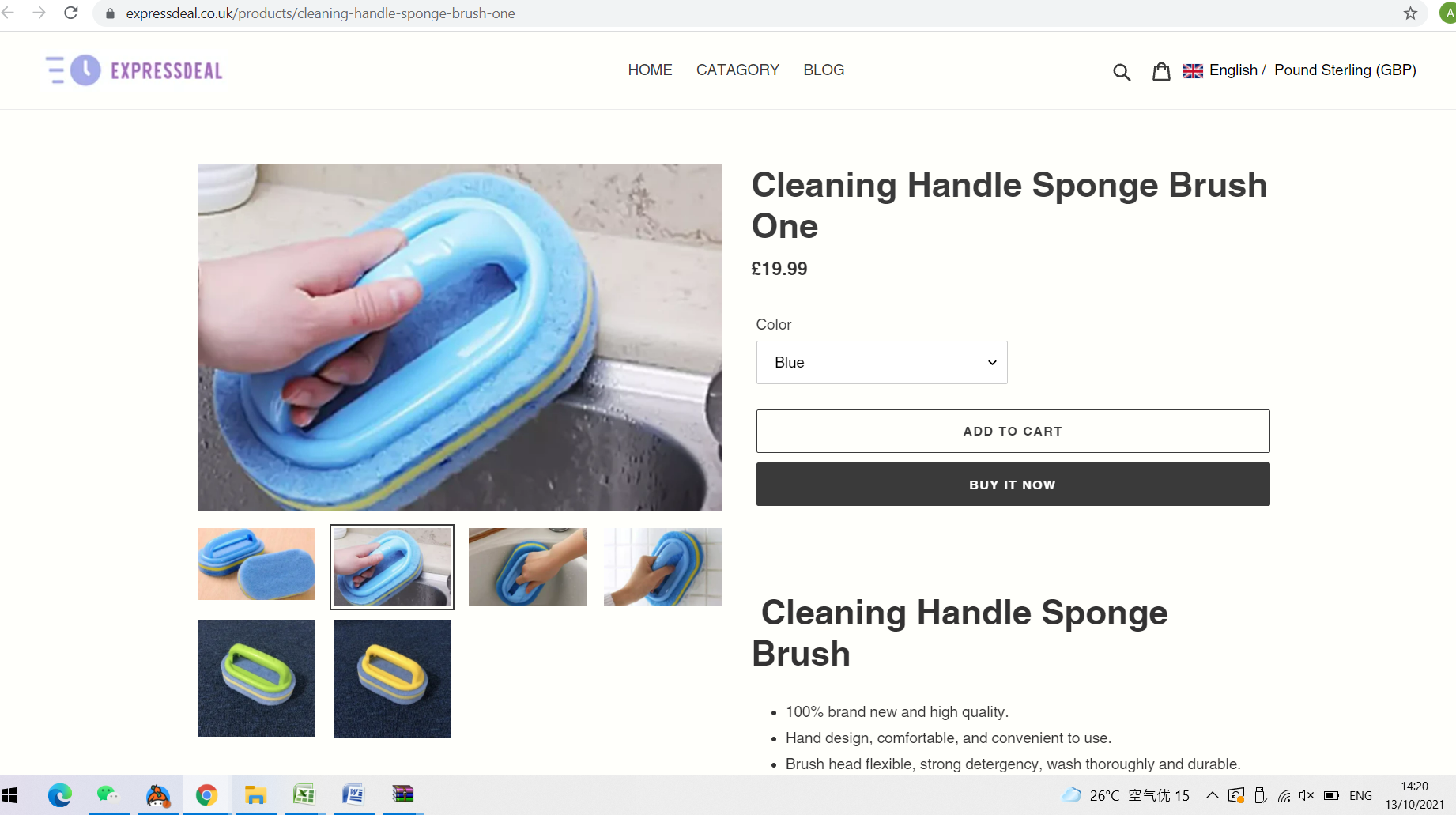
Task: Open the Chrome icon in the taskbar
Action: click(206, 795)
